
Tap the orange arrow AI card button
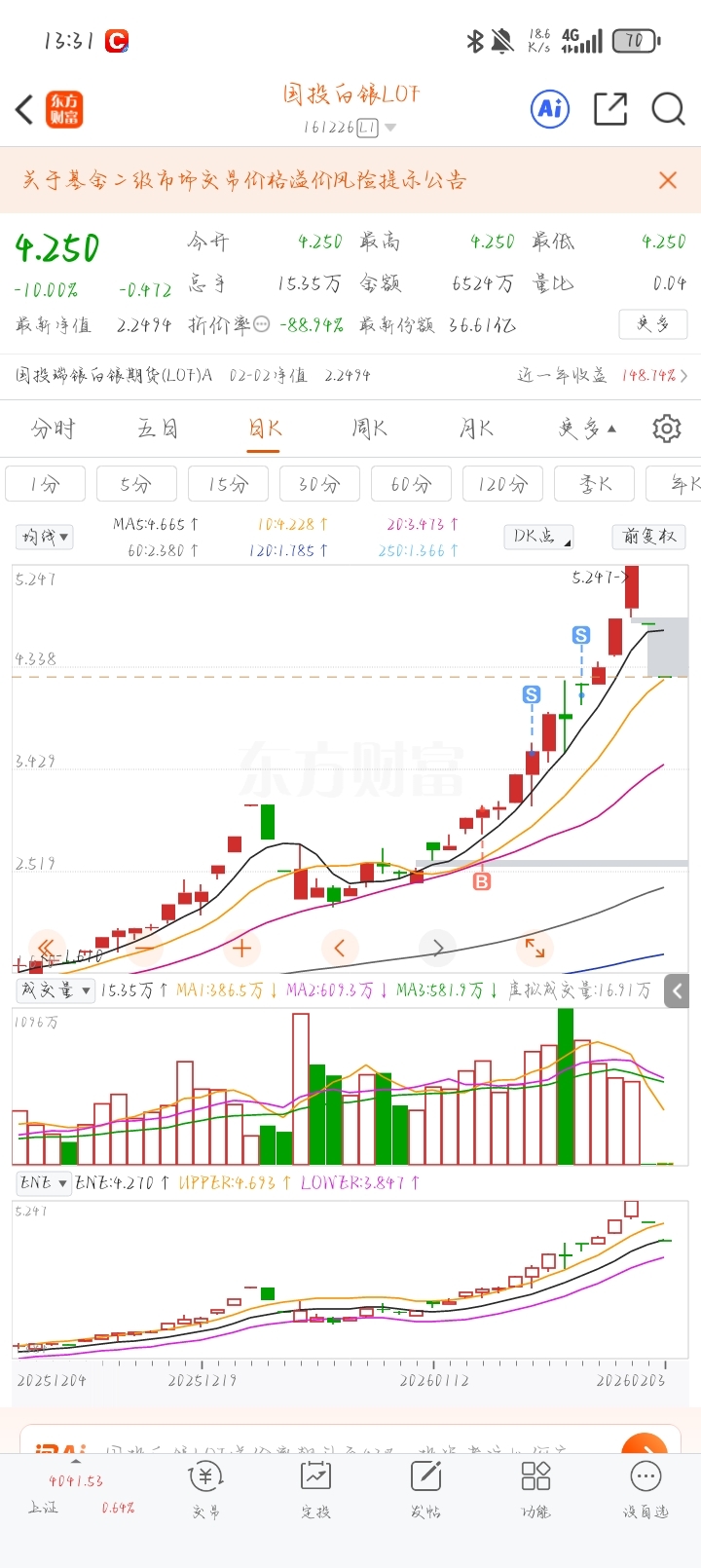[x=644, y=1443]
